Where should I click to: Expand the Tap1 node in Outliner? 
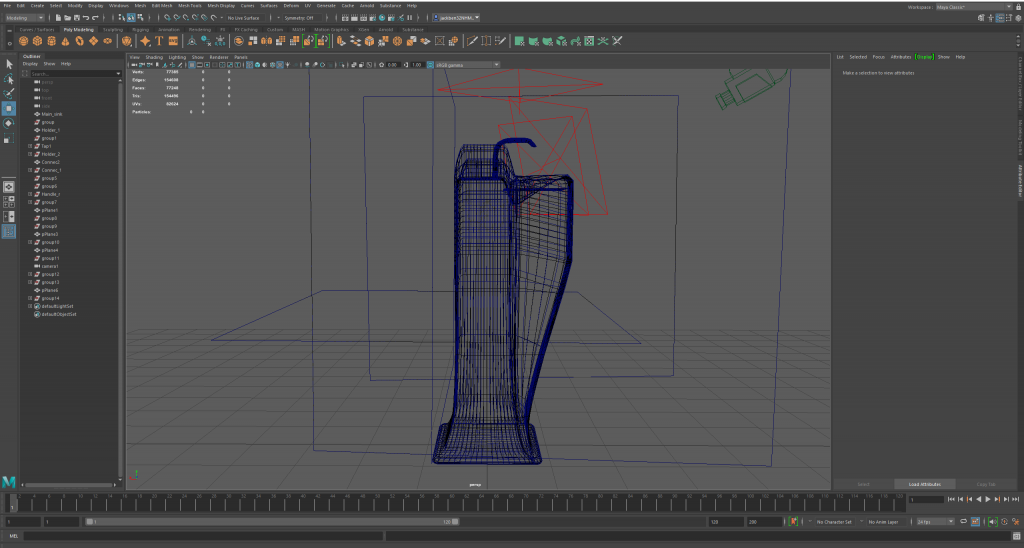click(x=30, y=146)
